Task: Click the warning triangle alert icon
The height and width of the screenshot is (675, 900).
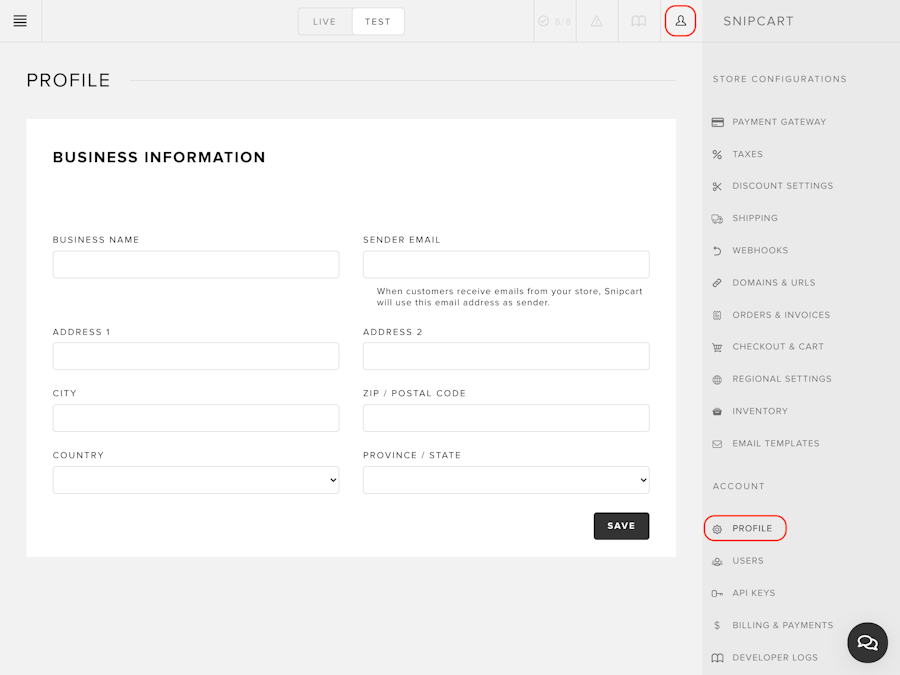Action: pos(596,21)
